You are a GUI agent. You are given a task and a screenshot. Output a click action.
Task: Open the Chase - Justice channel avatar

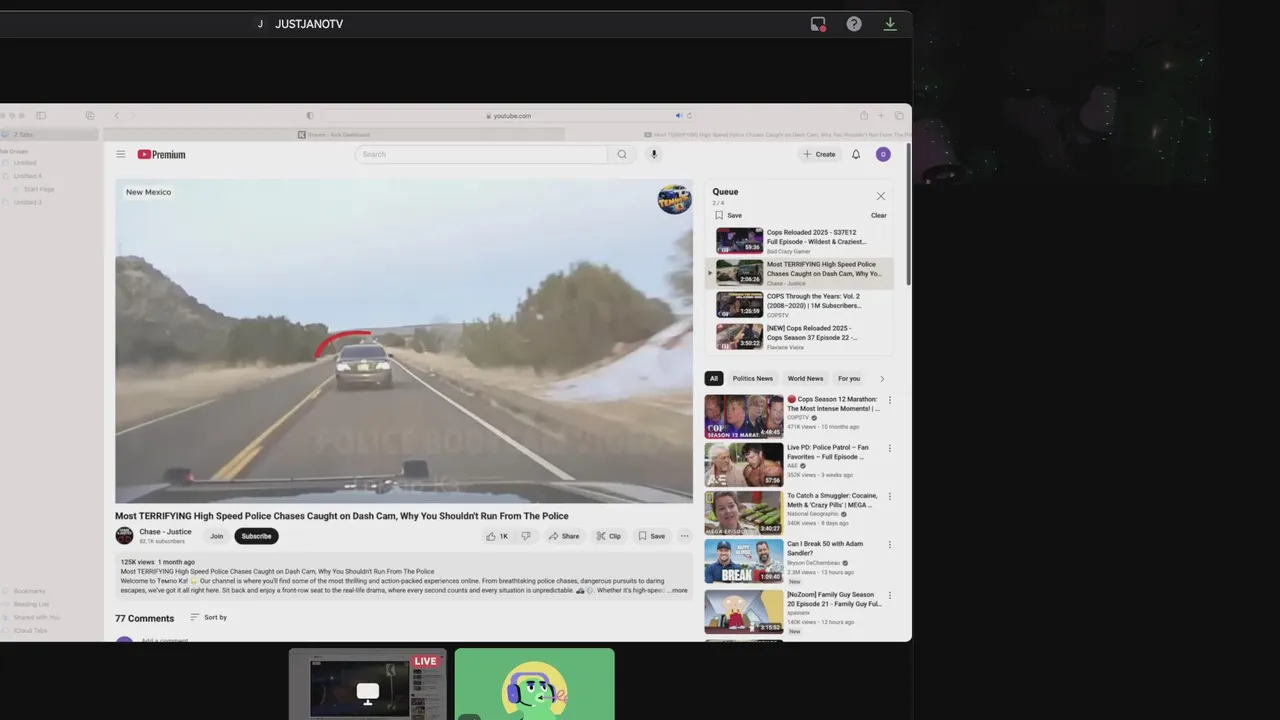[x=124, y=536]
